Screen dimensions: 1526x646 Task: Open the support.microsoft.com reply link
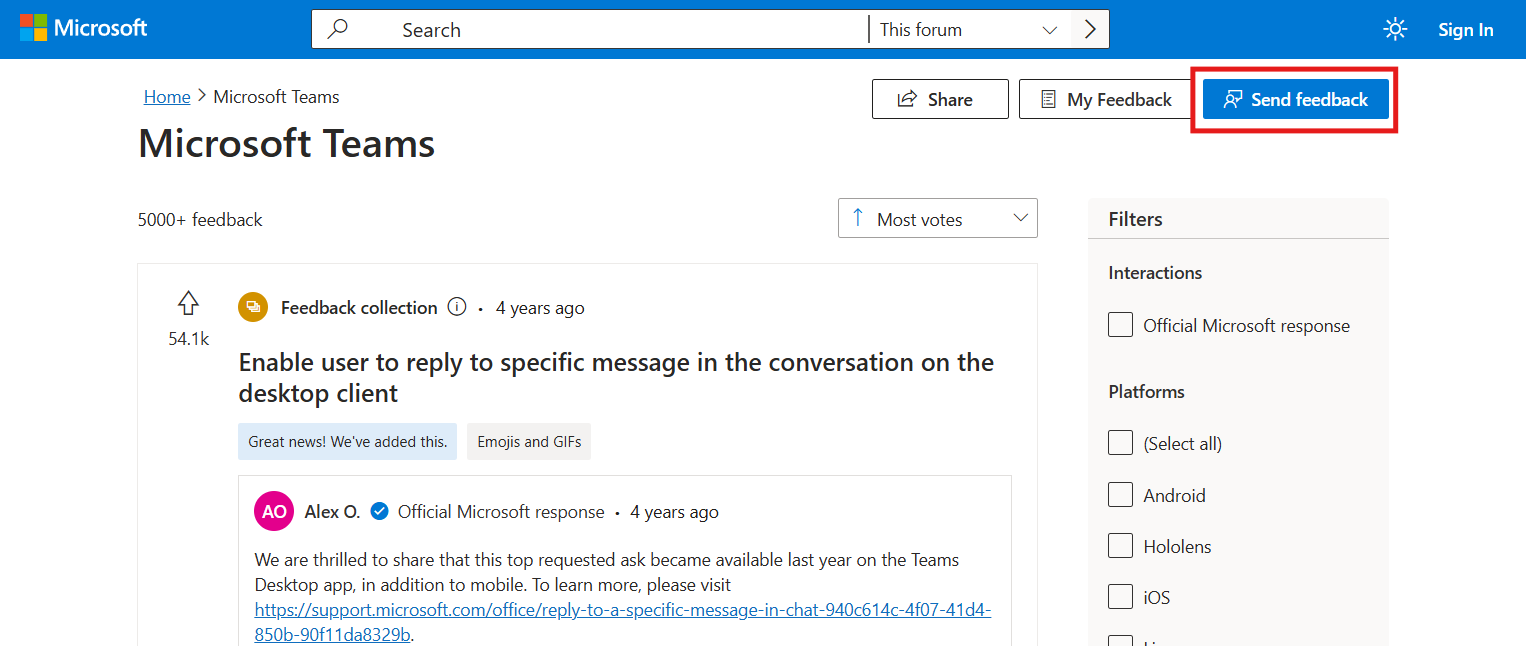pos(623,622)
